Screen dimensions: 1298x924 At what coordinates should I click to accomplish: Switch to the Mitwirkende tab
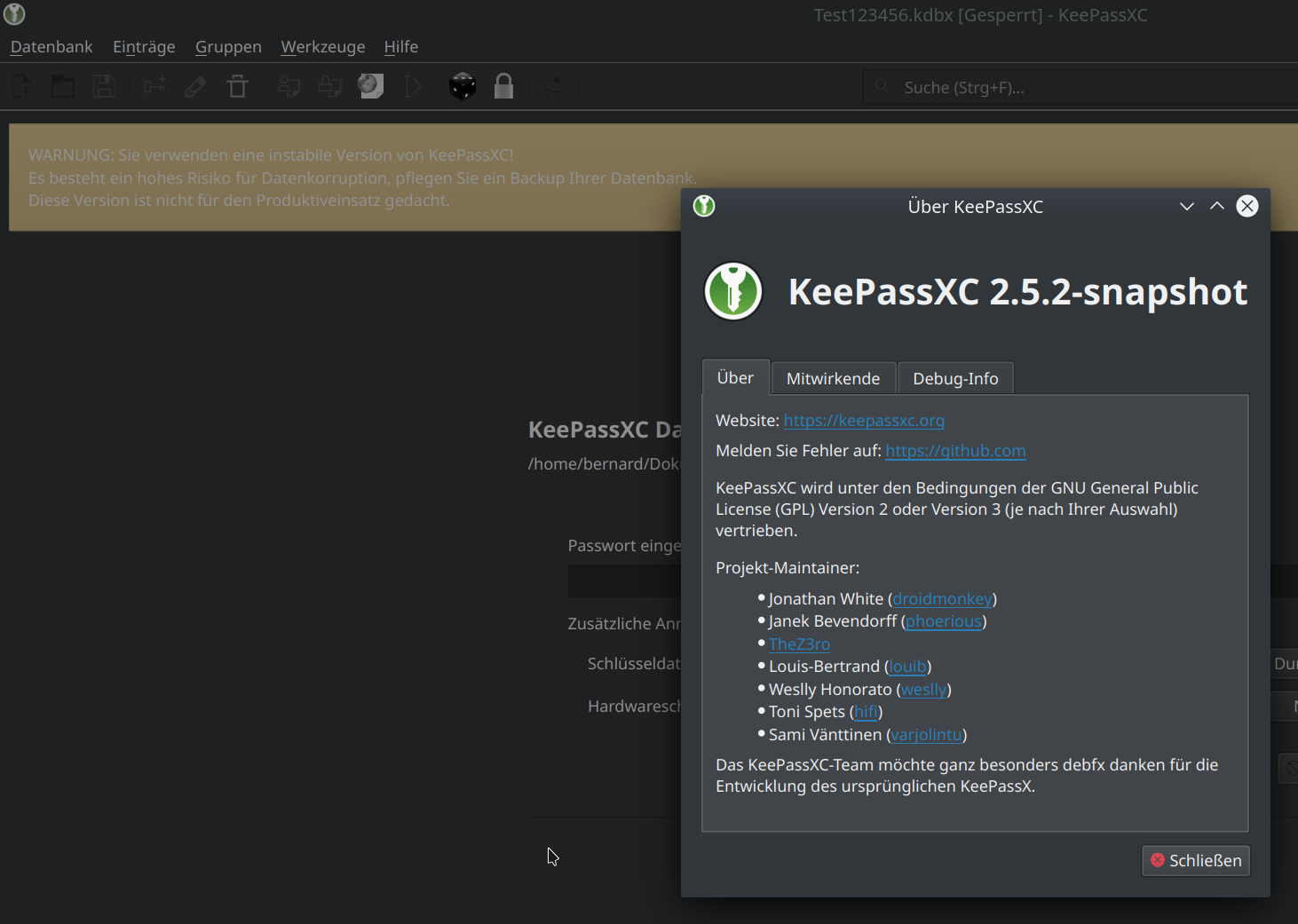click(833, 377)
